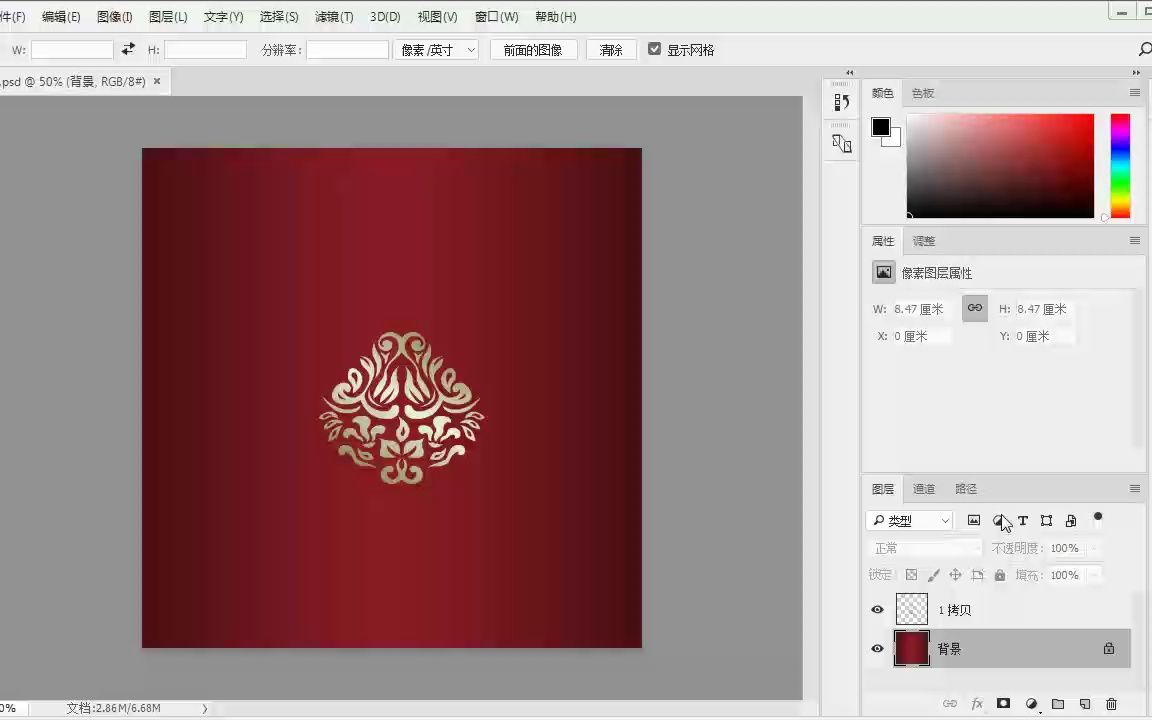Delete the selected layer with the trash icon
Screen dimensions: 1152x720
1111,704
